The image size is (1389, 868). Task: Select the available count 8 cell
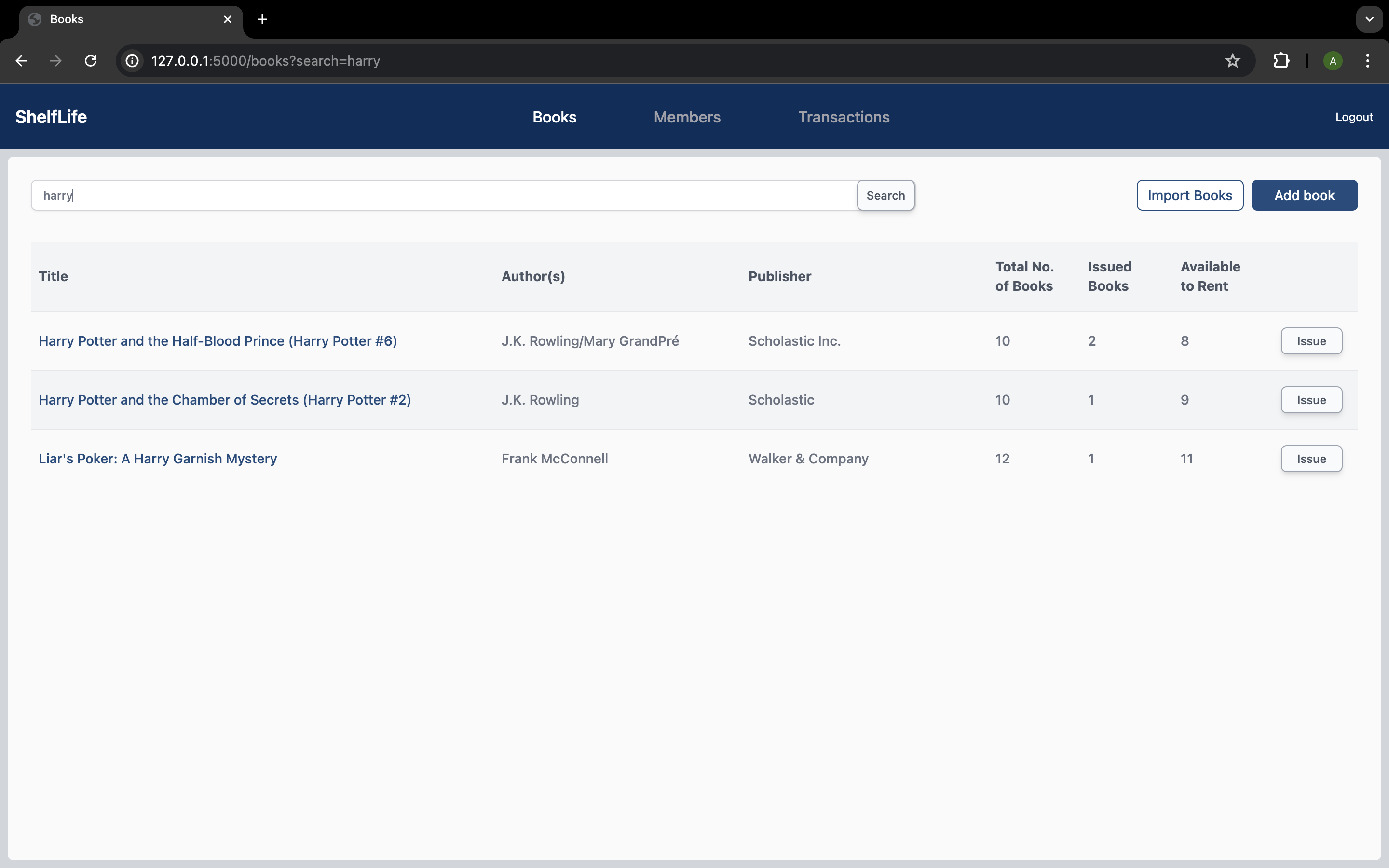tap(1185, 341)
